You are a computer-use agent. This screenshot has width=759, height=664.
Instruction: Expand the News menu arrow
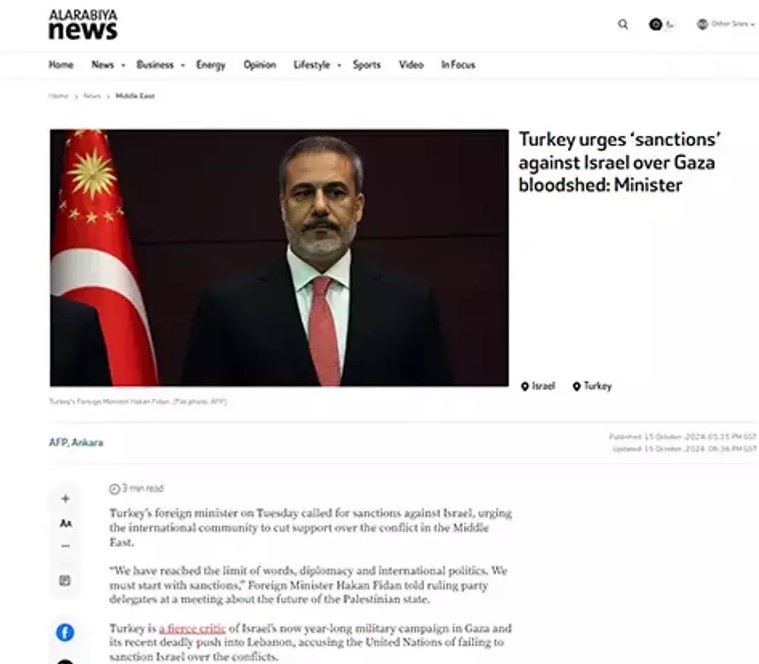tap(123, 65)
